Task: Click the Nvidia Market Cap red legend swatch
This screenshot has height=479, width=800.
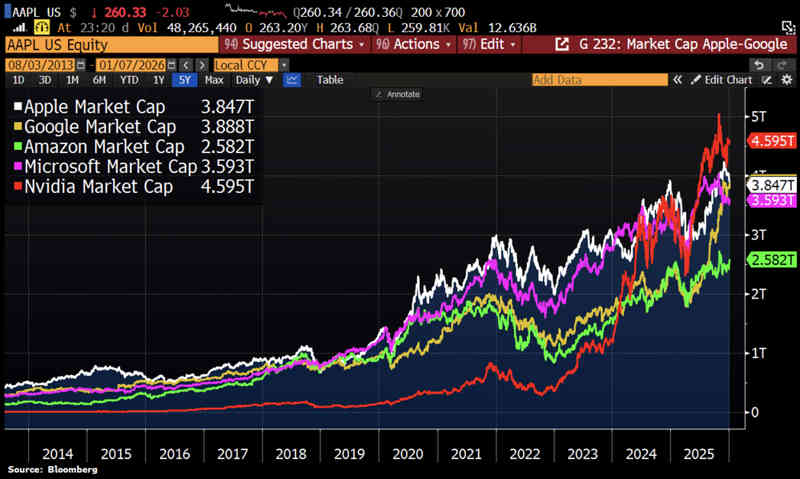Action: pos(15,186)
